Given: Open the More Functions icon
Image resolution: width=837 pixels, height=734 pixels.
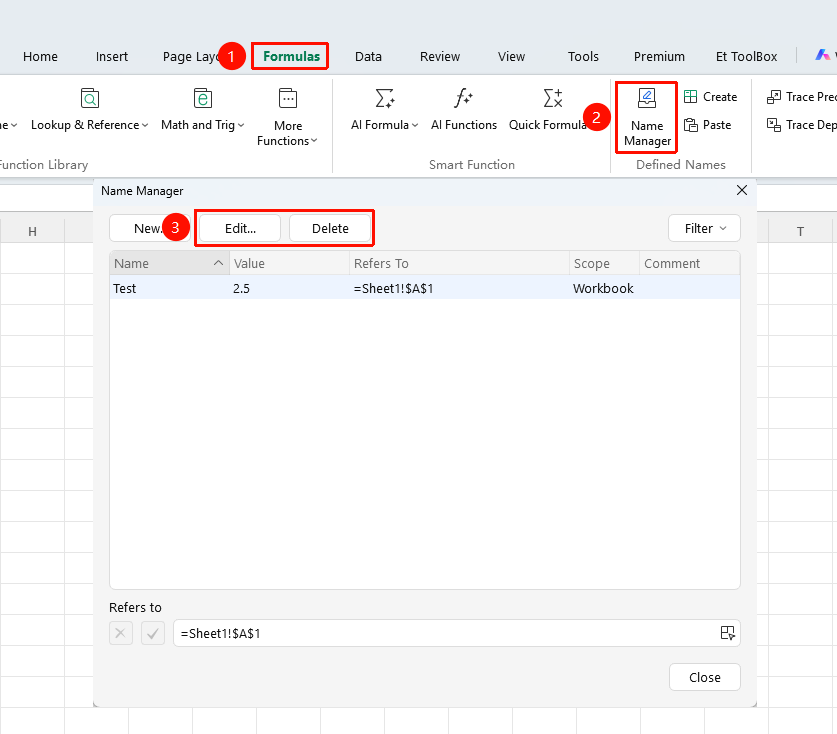Looking at the screenshot, I should (x=288, y=99).
